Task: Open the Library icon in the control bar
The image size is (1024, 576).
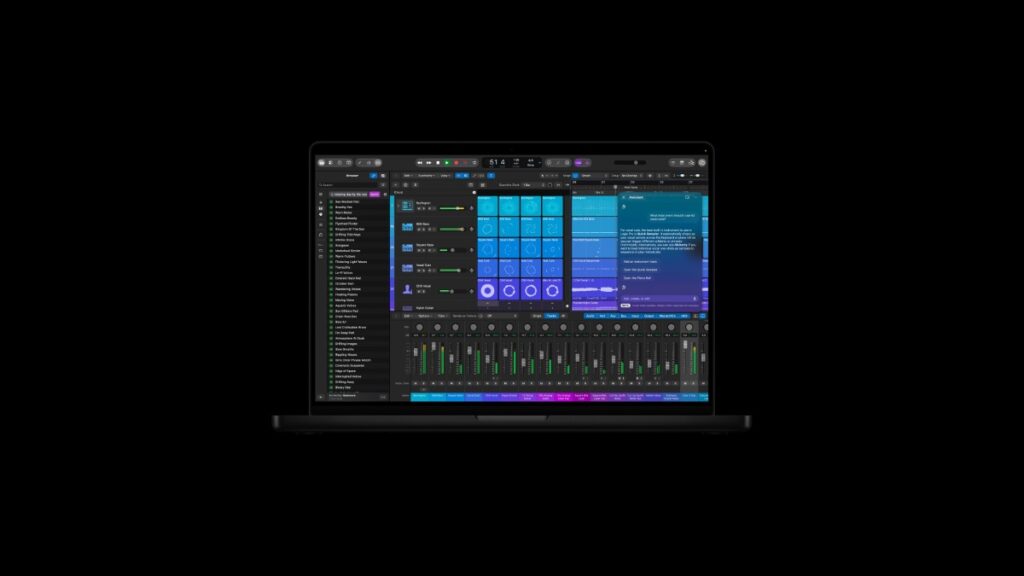Action: point(322,163)
